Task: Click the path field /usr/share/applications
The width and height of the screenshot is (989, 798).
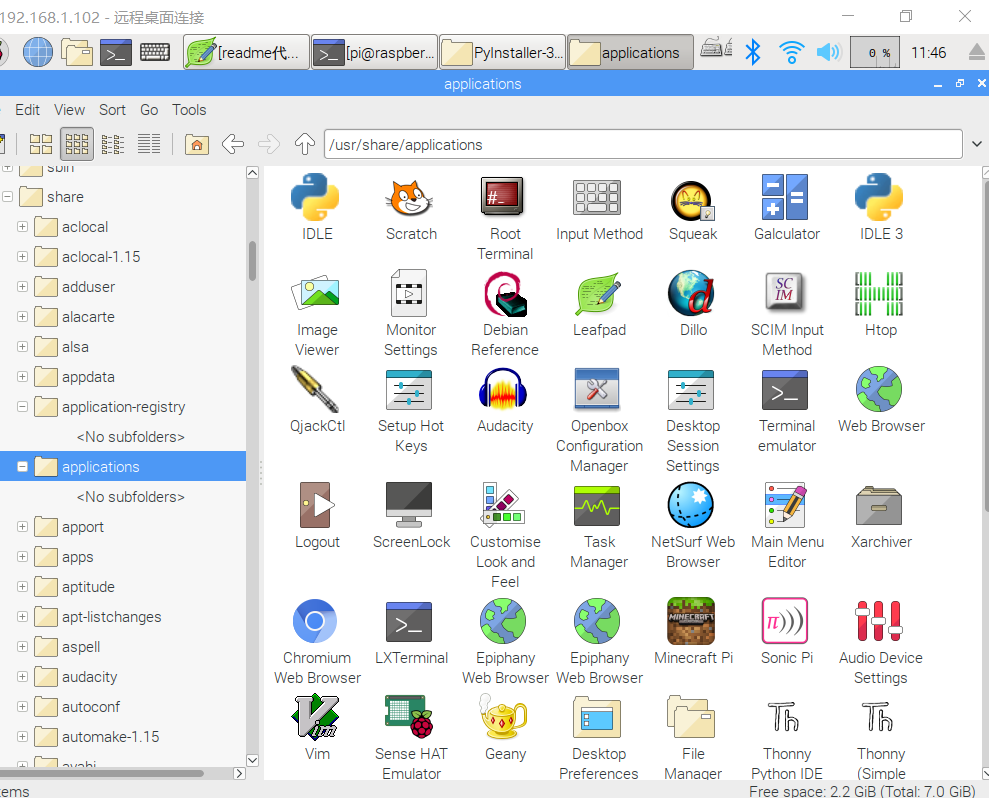Action: (643, 144)
